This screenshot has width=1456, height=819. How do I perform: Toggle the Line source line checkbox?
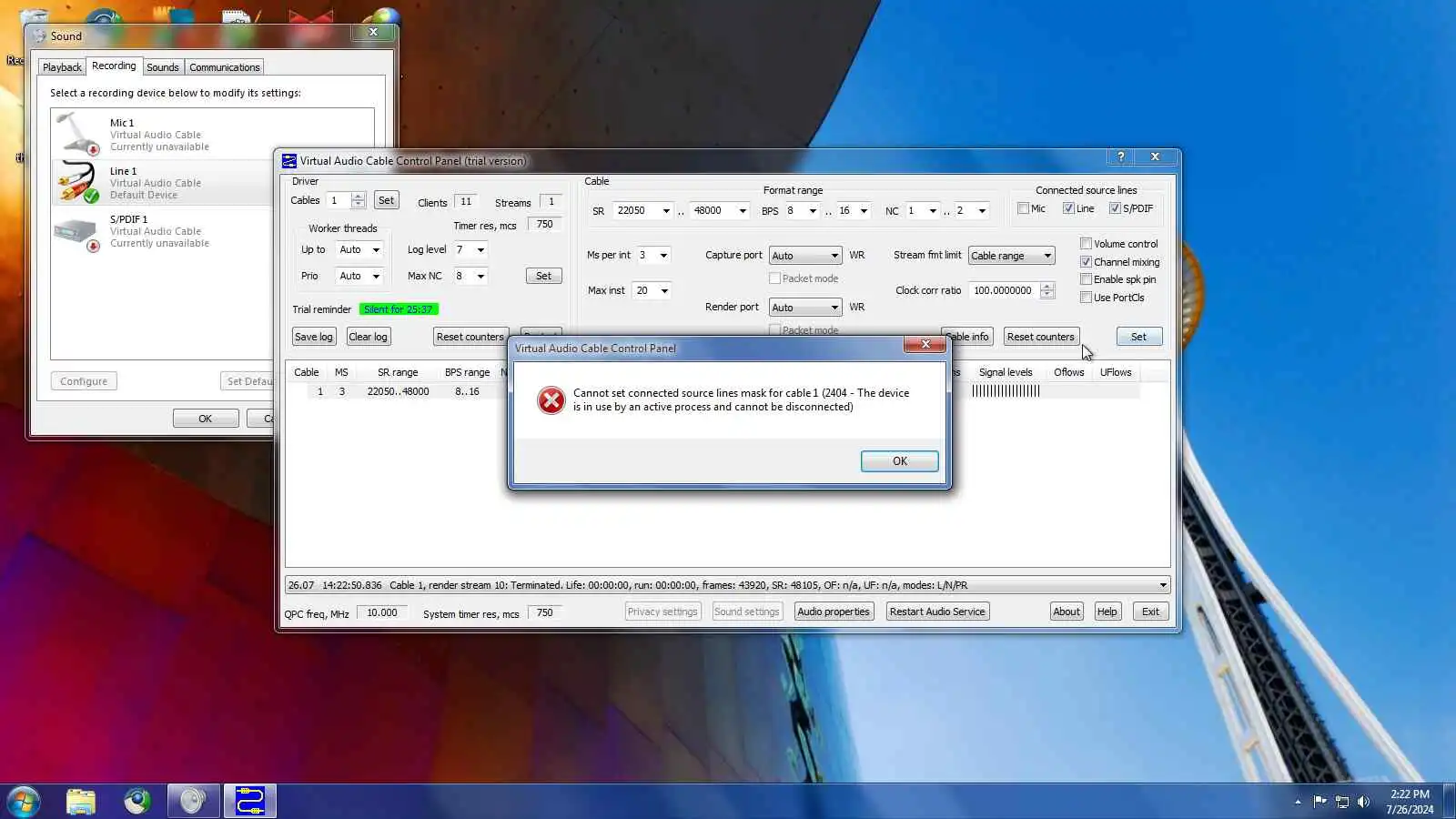[1068, 208]
